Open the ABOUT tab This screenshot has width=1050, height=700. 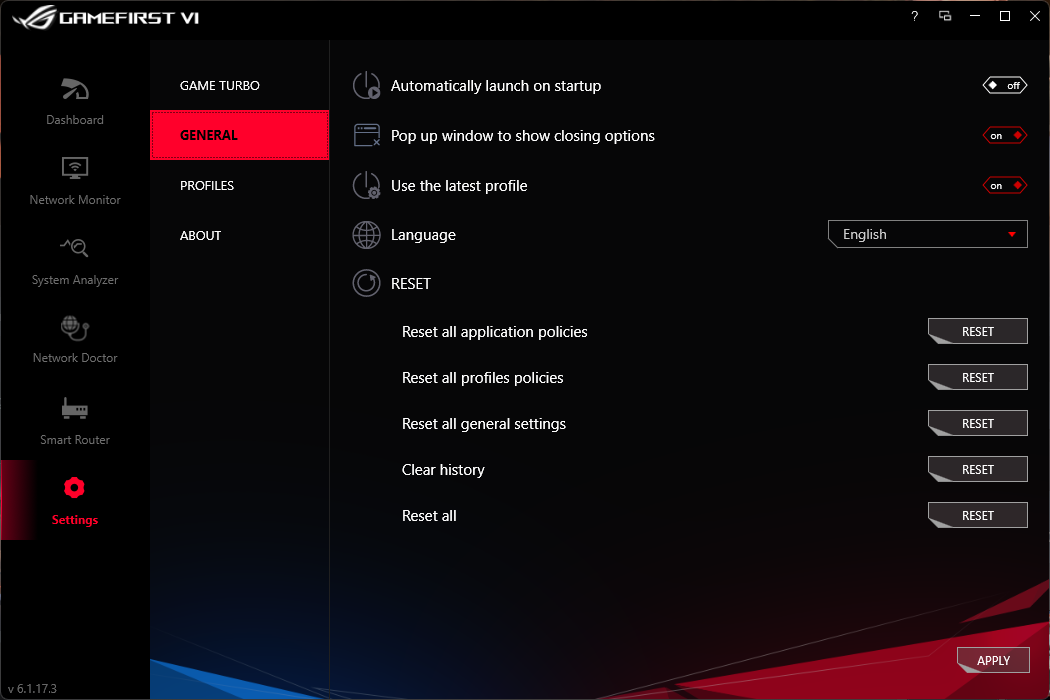[200, 236]
